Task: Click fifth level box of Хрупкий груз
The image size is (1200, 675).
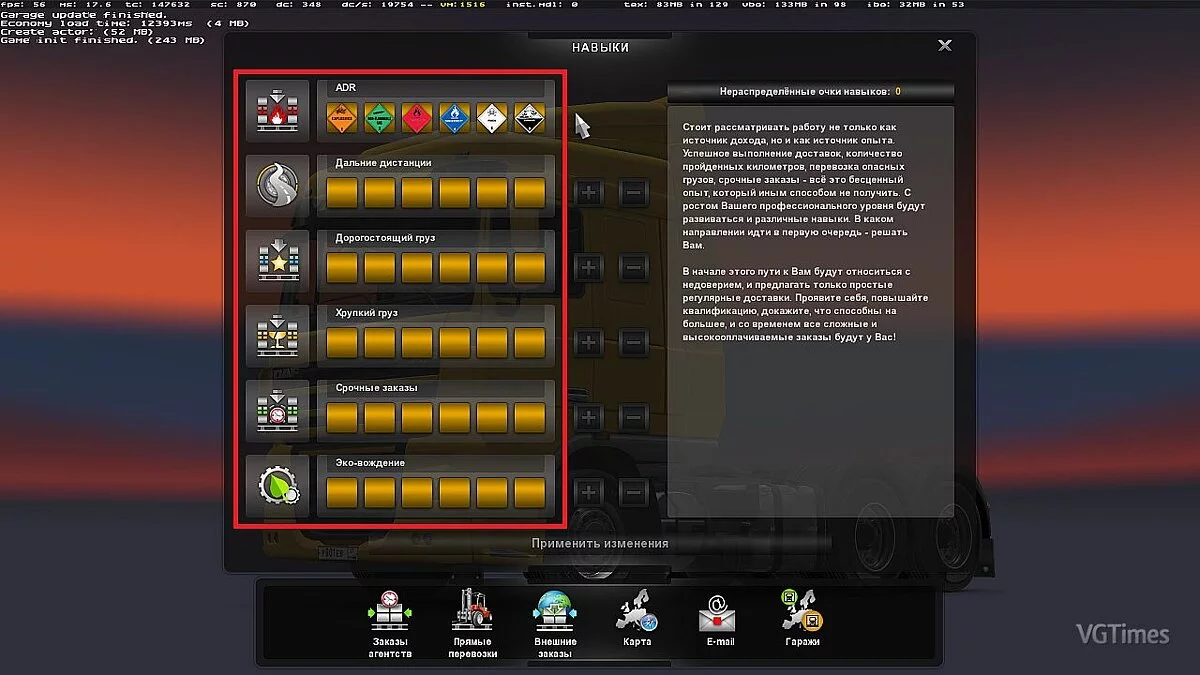Action: pyautogui.click(x=492, y=343)
